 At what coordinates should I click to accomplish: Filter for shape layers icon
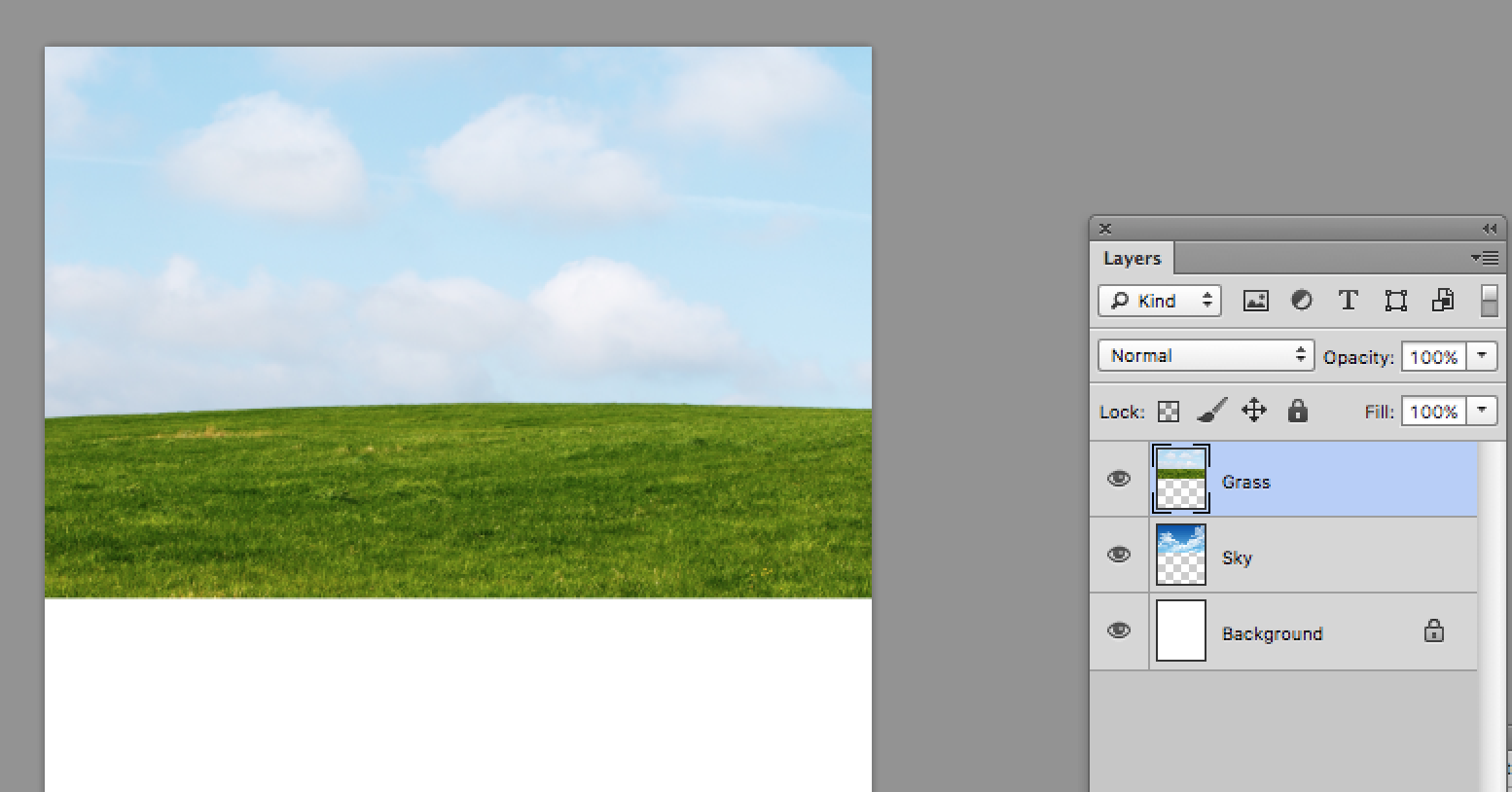coord(1395,302)
